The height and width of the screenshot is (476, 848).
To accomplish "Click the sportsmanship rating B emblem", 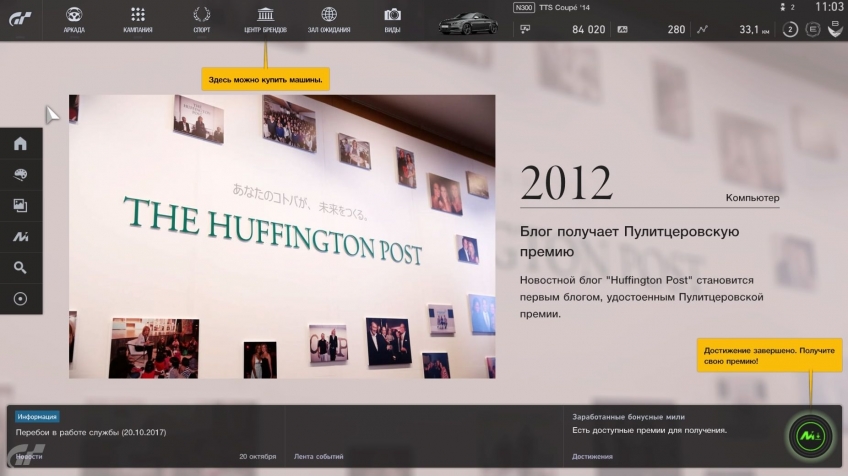I will [836, 29].
